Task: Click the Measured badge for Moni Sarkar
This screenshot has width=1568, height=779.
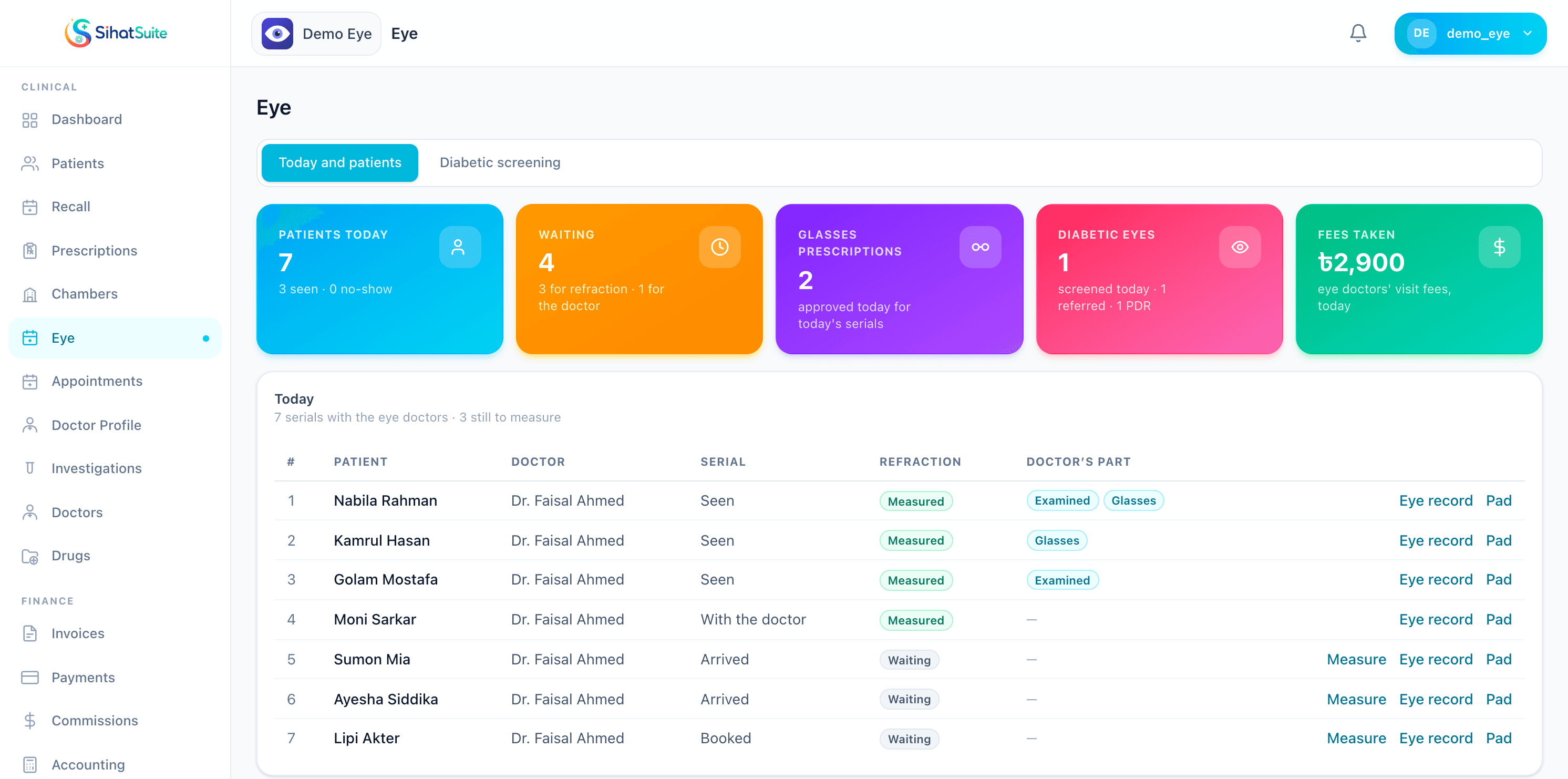Action: (x=915, y=620)
